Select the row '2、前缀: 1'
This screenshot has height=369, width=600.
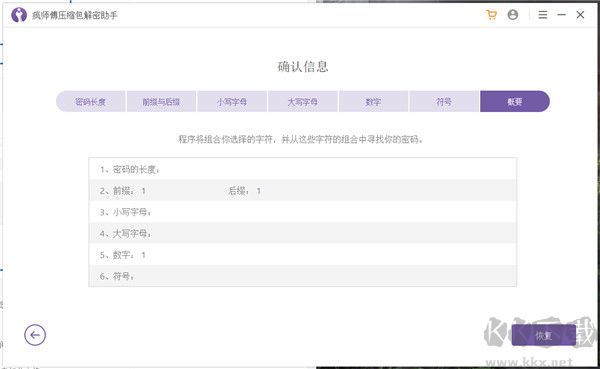click(x=303, y=191)
